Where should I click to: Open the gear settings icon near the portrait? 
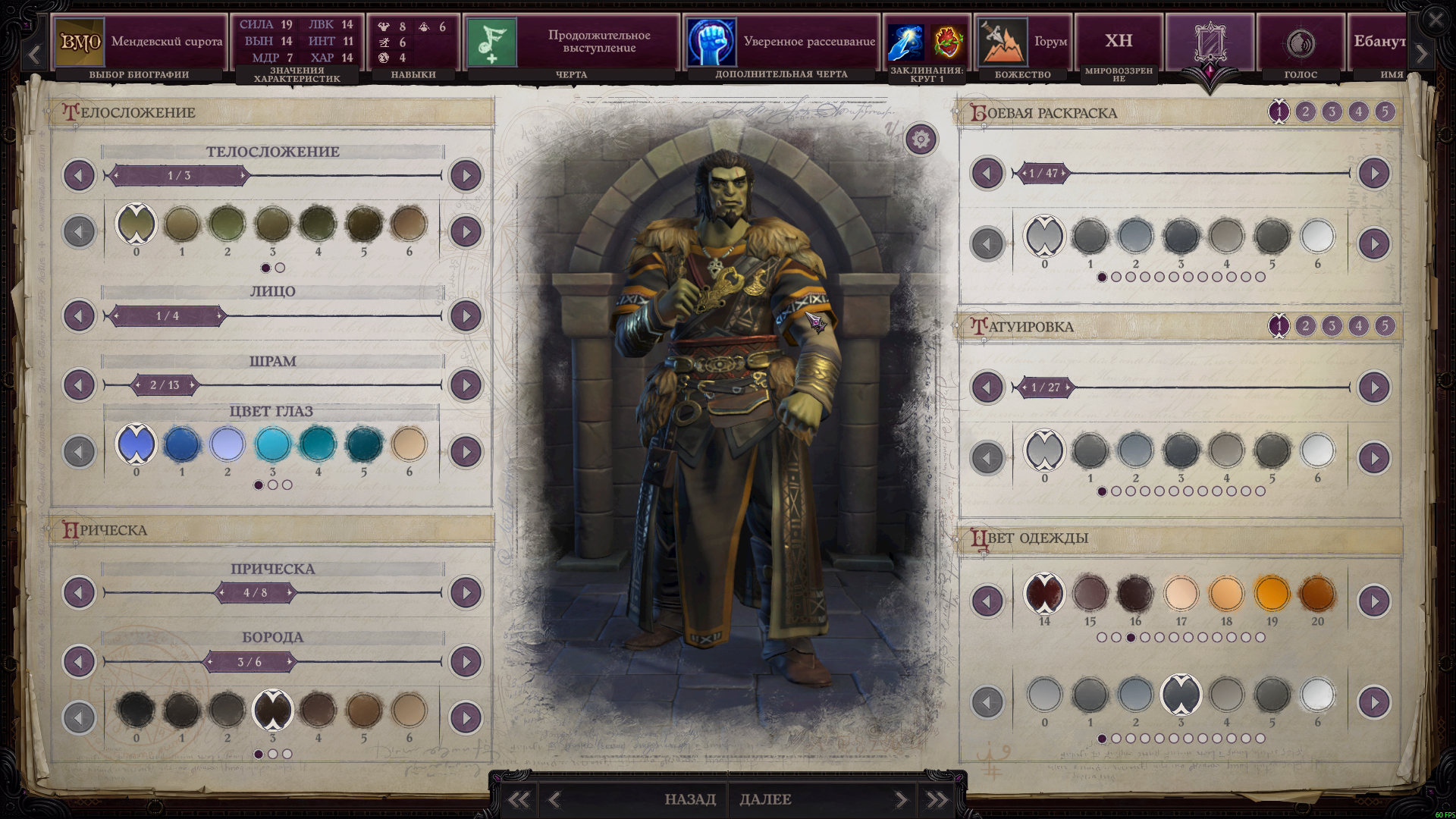click(921, 140)
